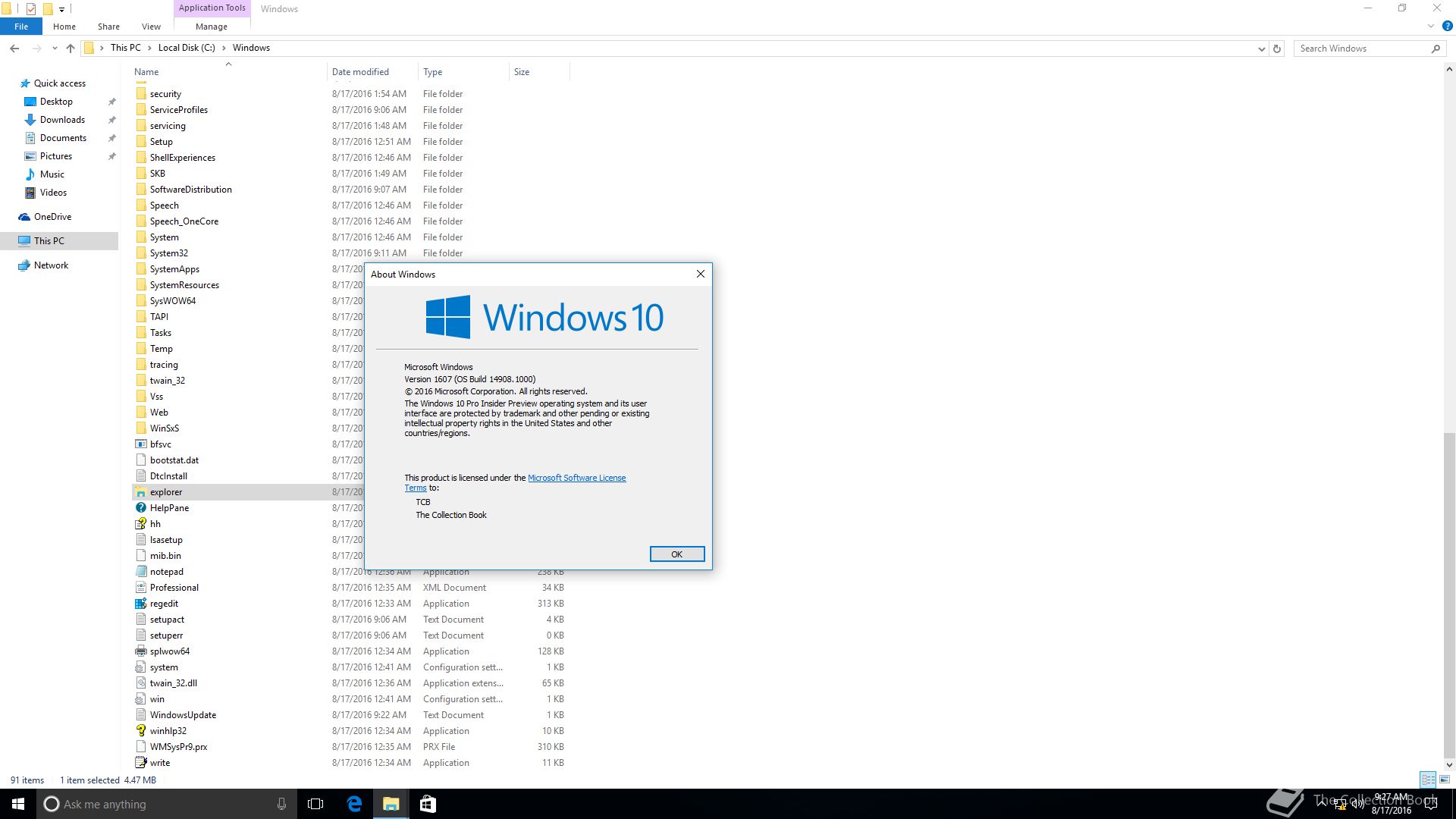Open Downloads in navigation pane

62,120
